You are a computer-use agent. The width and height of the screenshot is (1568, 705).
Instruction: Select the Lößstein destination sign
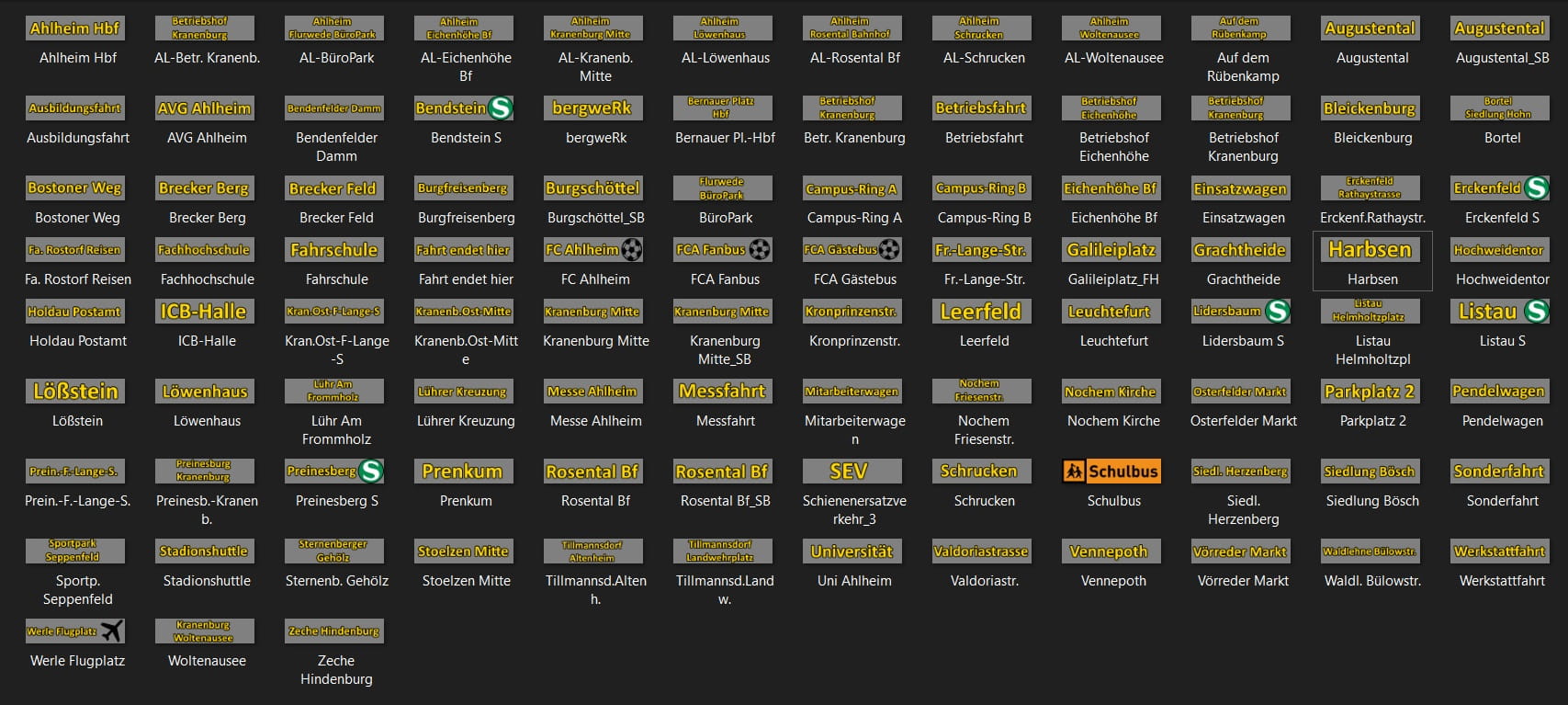tap(74, 392)
